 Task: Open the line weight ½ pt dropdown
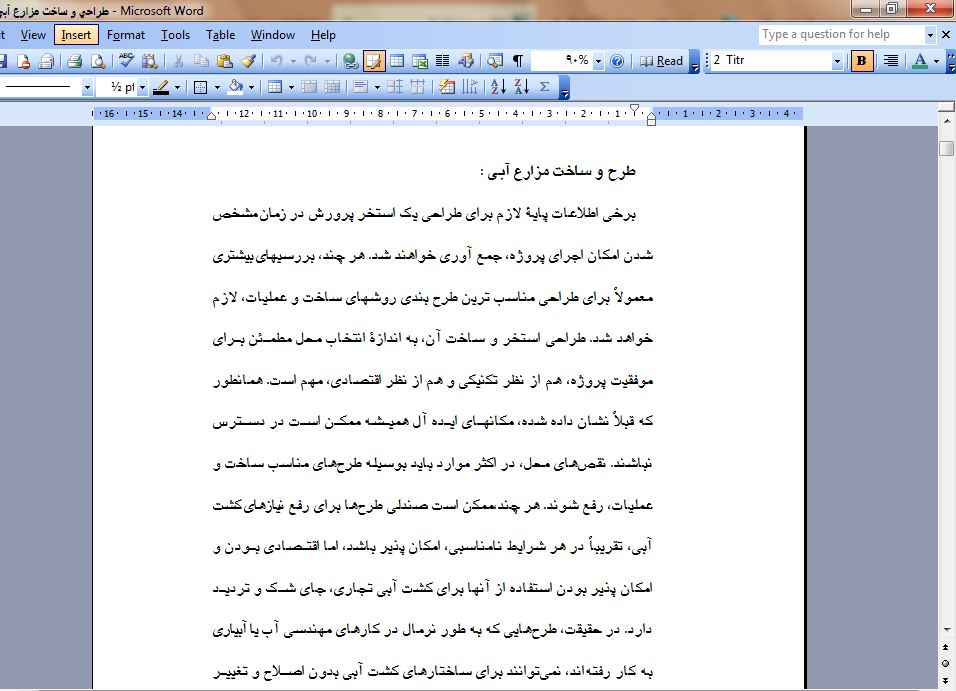point(141,87)
